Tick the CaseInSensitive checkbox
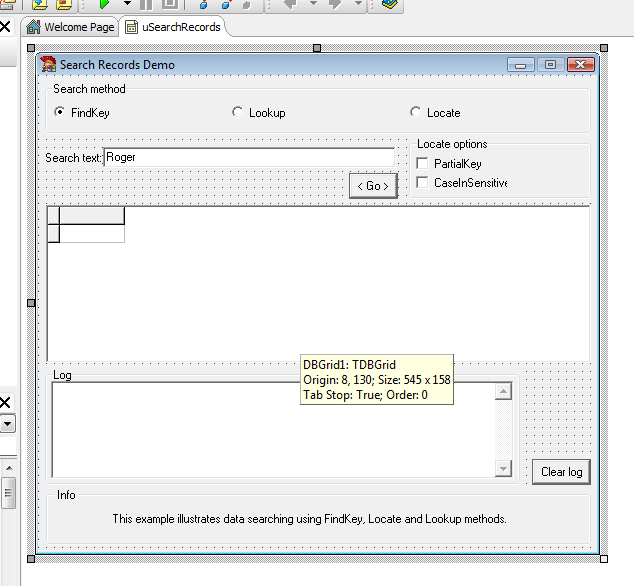 (x=422, y=183)
